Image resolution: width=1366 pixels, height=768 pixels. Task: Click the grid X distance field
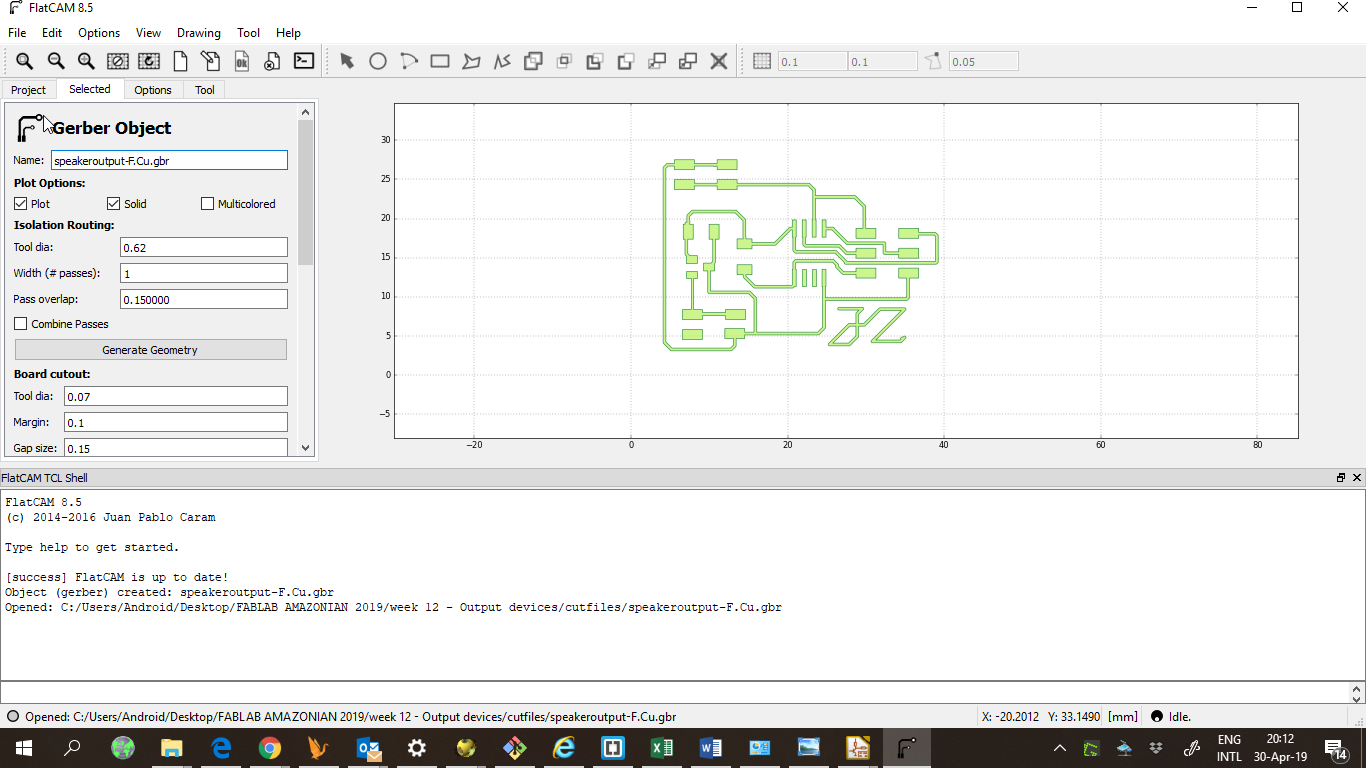pyautogui.click(x=813, y=62)
